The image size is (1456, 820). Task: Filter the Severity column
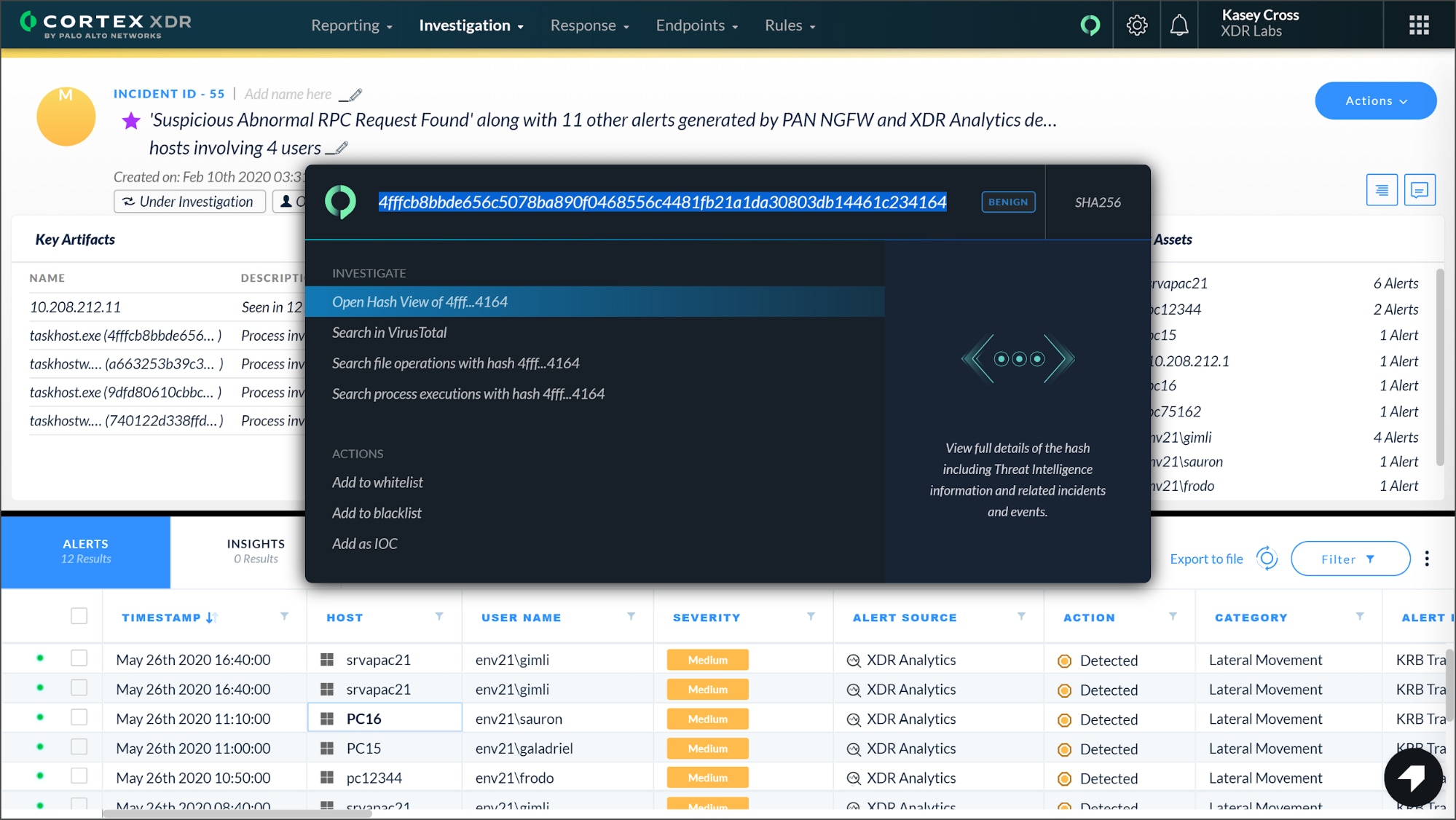tap(811, 616)
